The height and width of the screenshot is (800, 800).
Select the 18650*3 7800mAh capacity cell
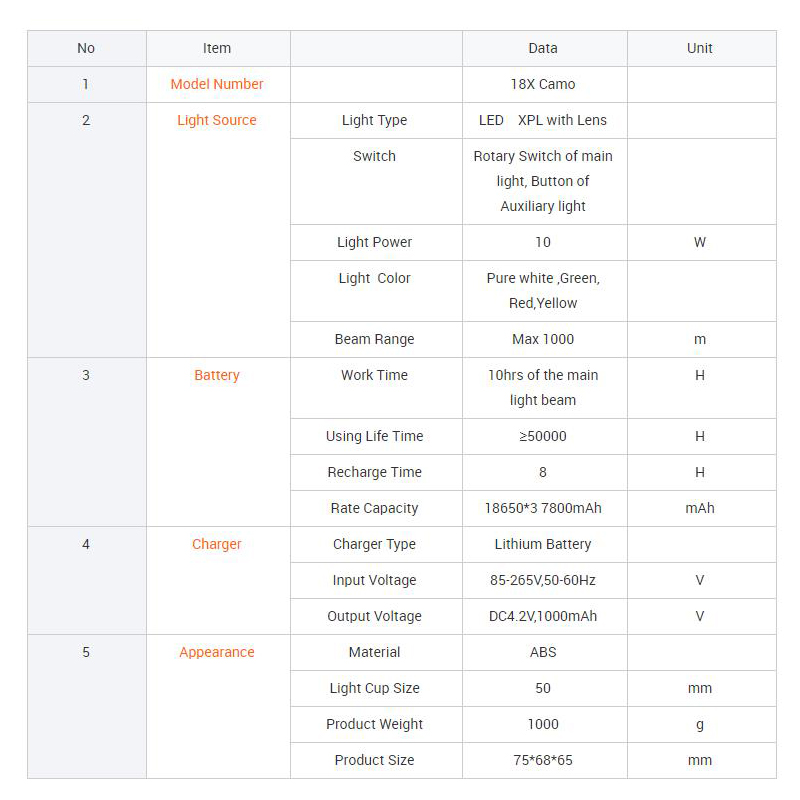pyautogui.click(x=543, y=508)
